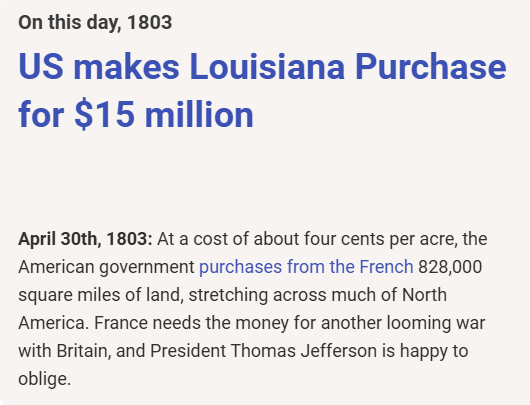
Task: Click the word 'million' in the headline
Action: point(199,115)
